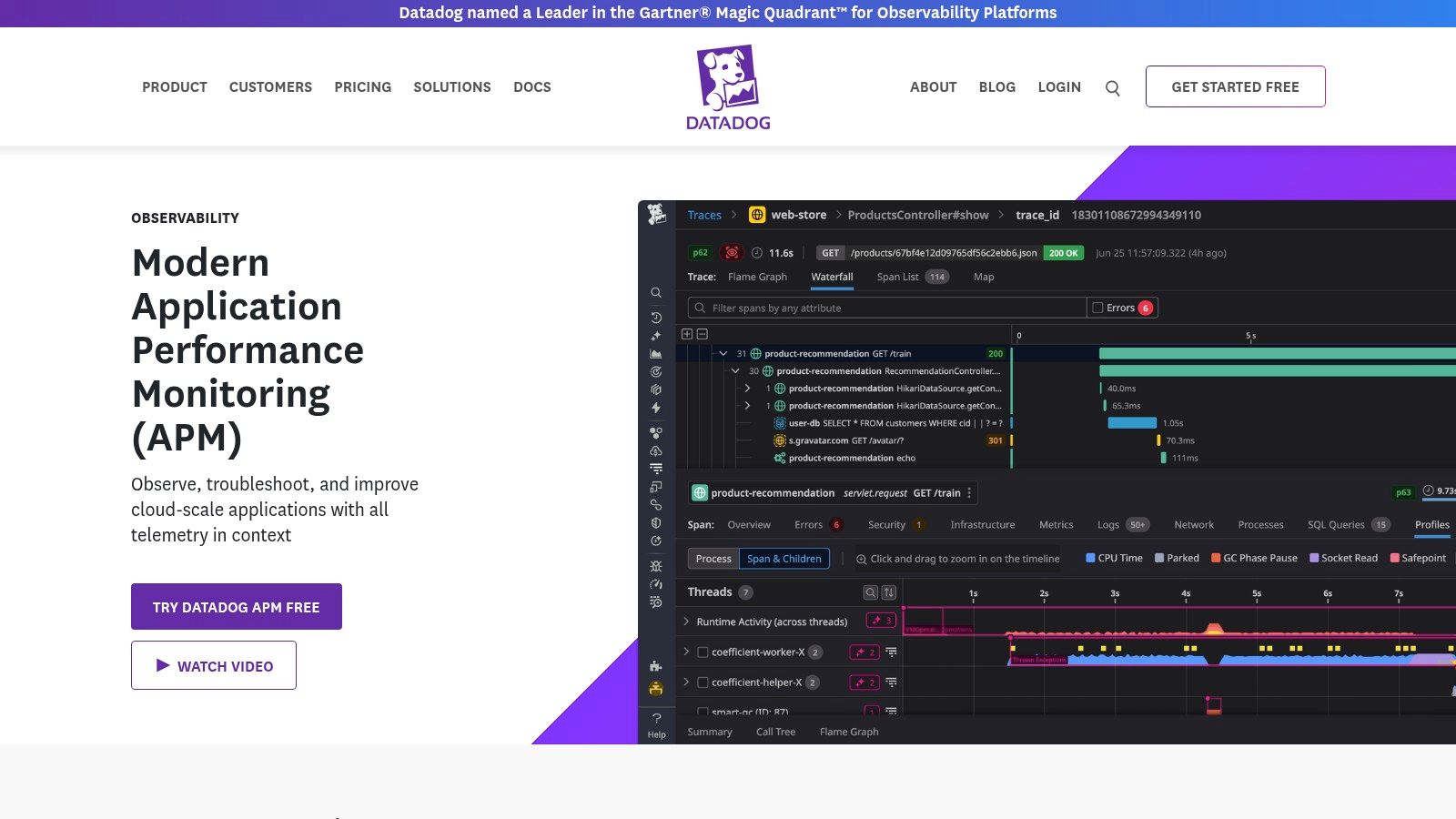Click the Threads sort arrows button

[x=889, y=592]
